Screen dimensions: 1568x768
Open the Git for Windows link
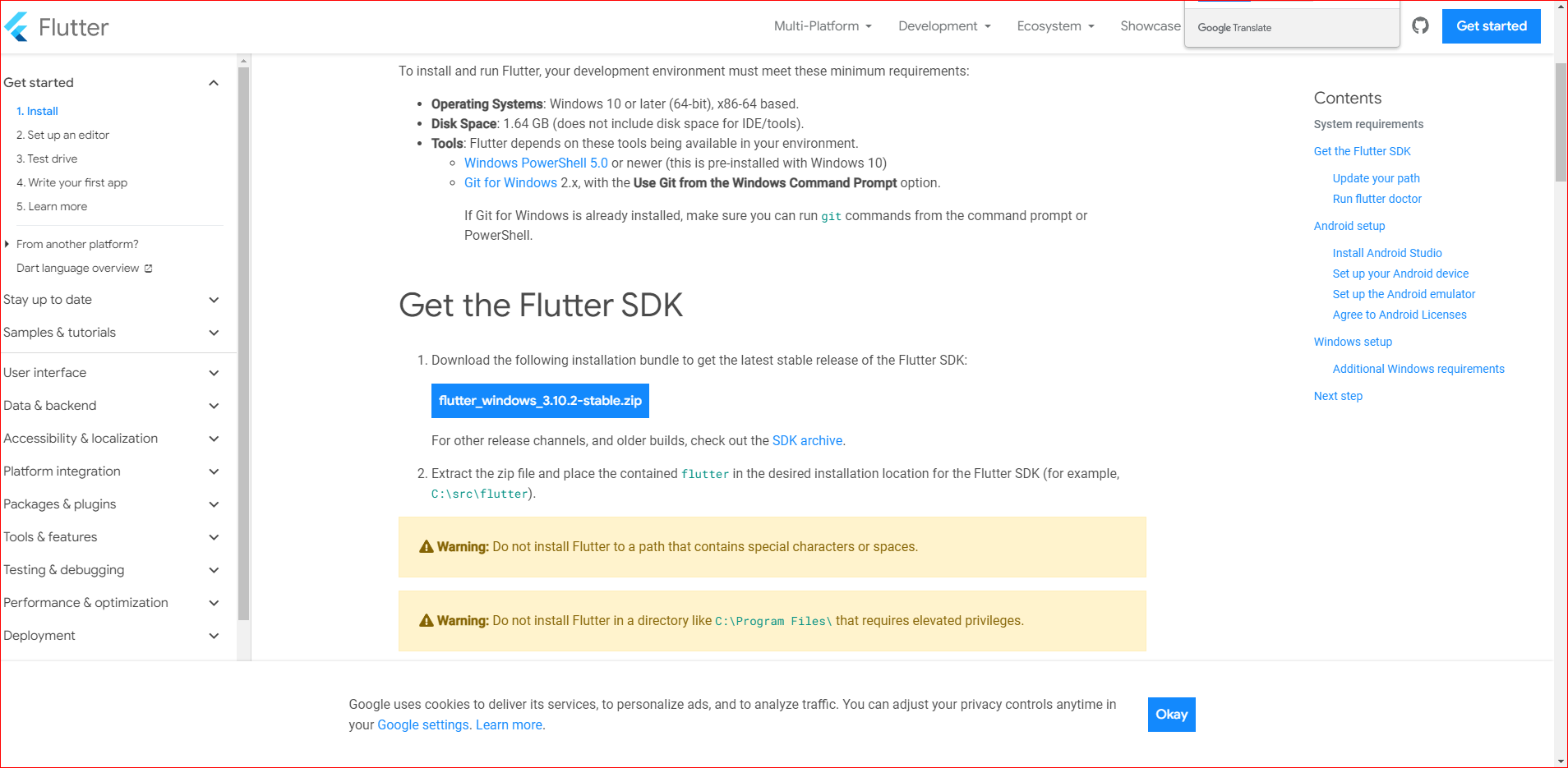(x=510, y=182)
